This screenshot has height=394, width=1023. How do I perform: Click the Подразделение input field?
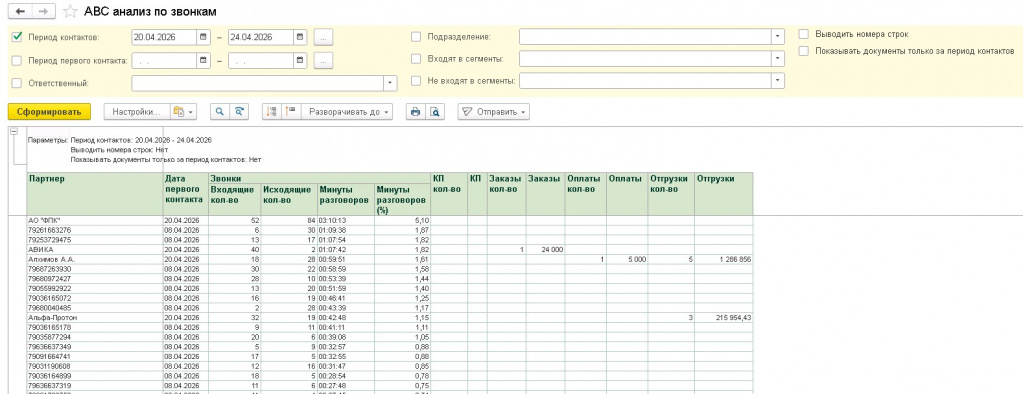click(x=645, y=37)
